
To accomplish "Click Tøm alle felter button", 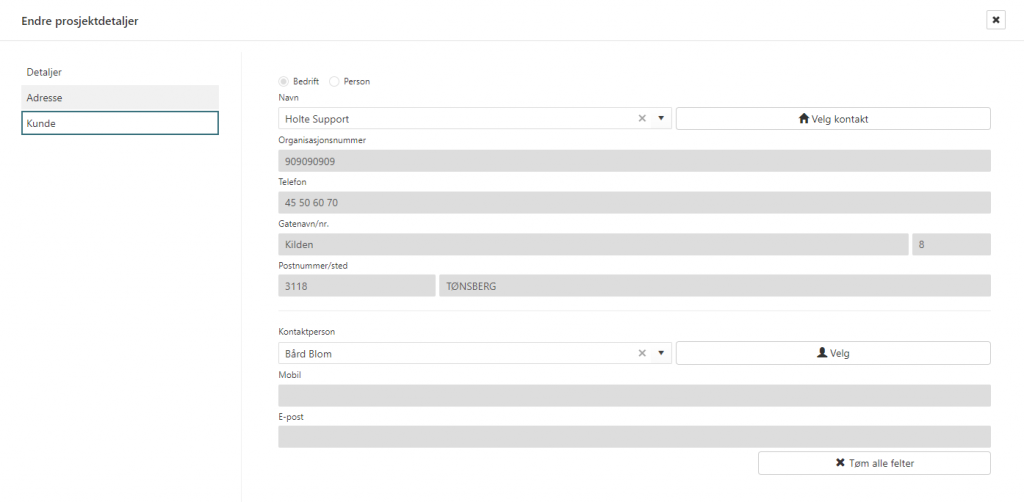I will 874,463.
